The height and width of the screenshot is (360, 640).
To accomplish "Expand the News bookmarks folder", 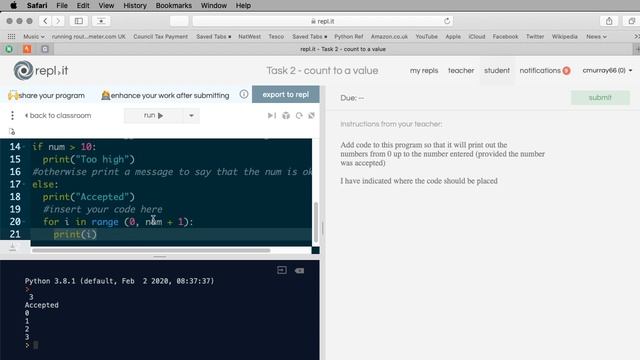I will 596,36.
